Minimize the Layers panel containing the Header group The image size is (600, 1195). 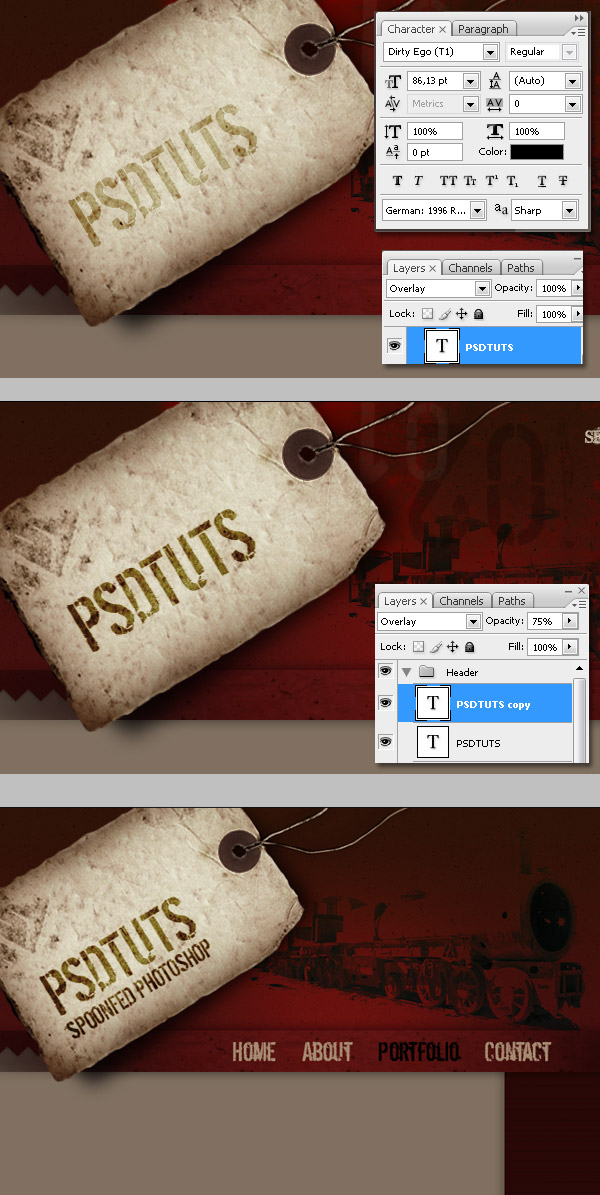tap(568, 590)
